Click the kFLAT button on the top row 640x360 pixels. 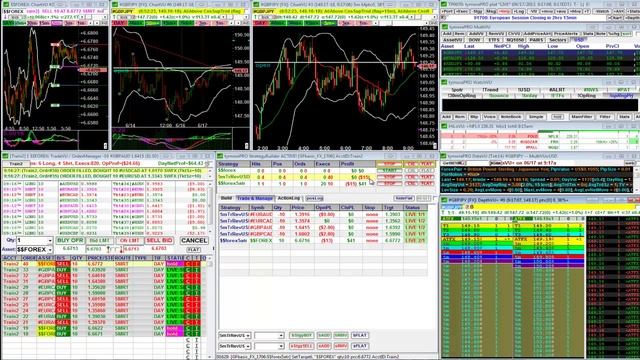tap(360, 336)
